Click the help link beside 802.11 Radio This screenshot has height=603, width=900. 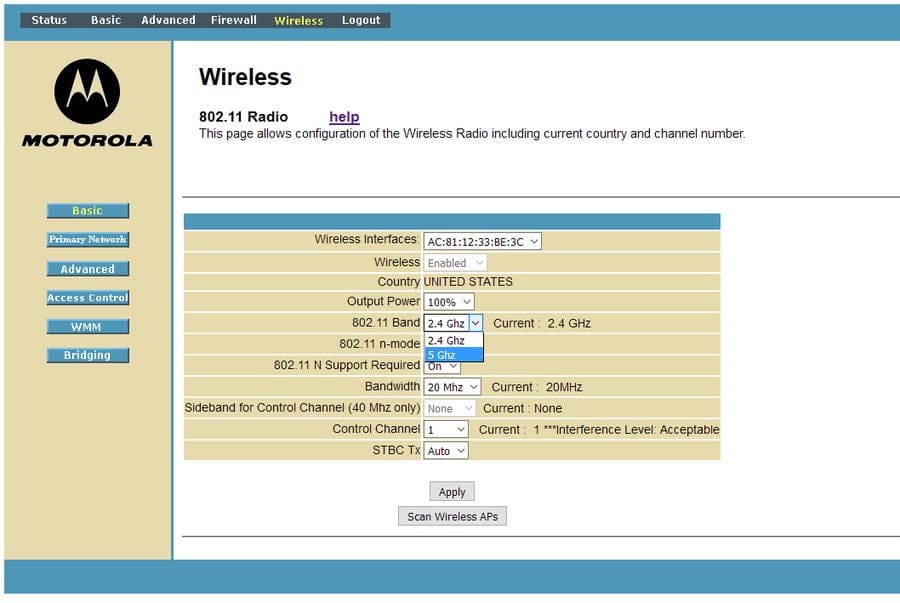344,117
